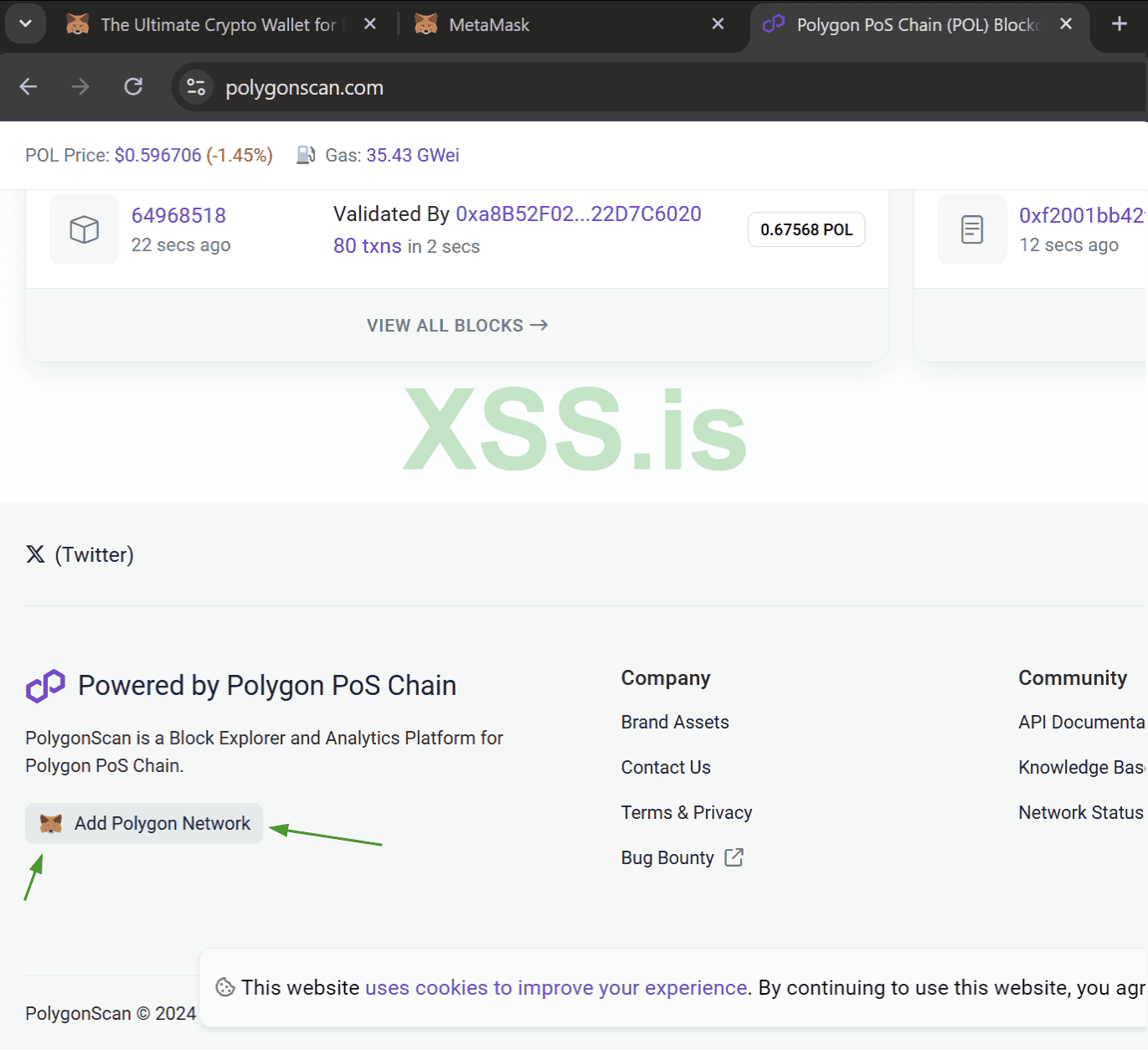Open the tab search dropdown arrow

pyautogui.click(x=25, y=24)
